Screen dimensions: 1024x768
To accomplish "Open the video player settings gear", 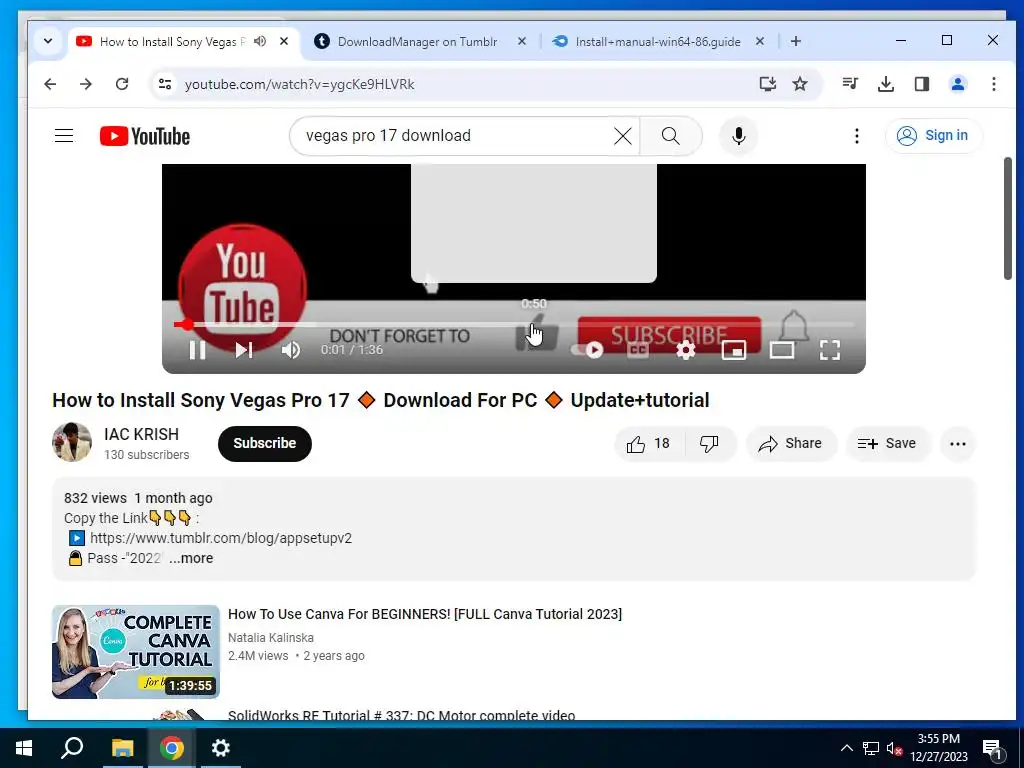I will [686, 350].
